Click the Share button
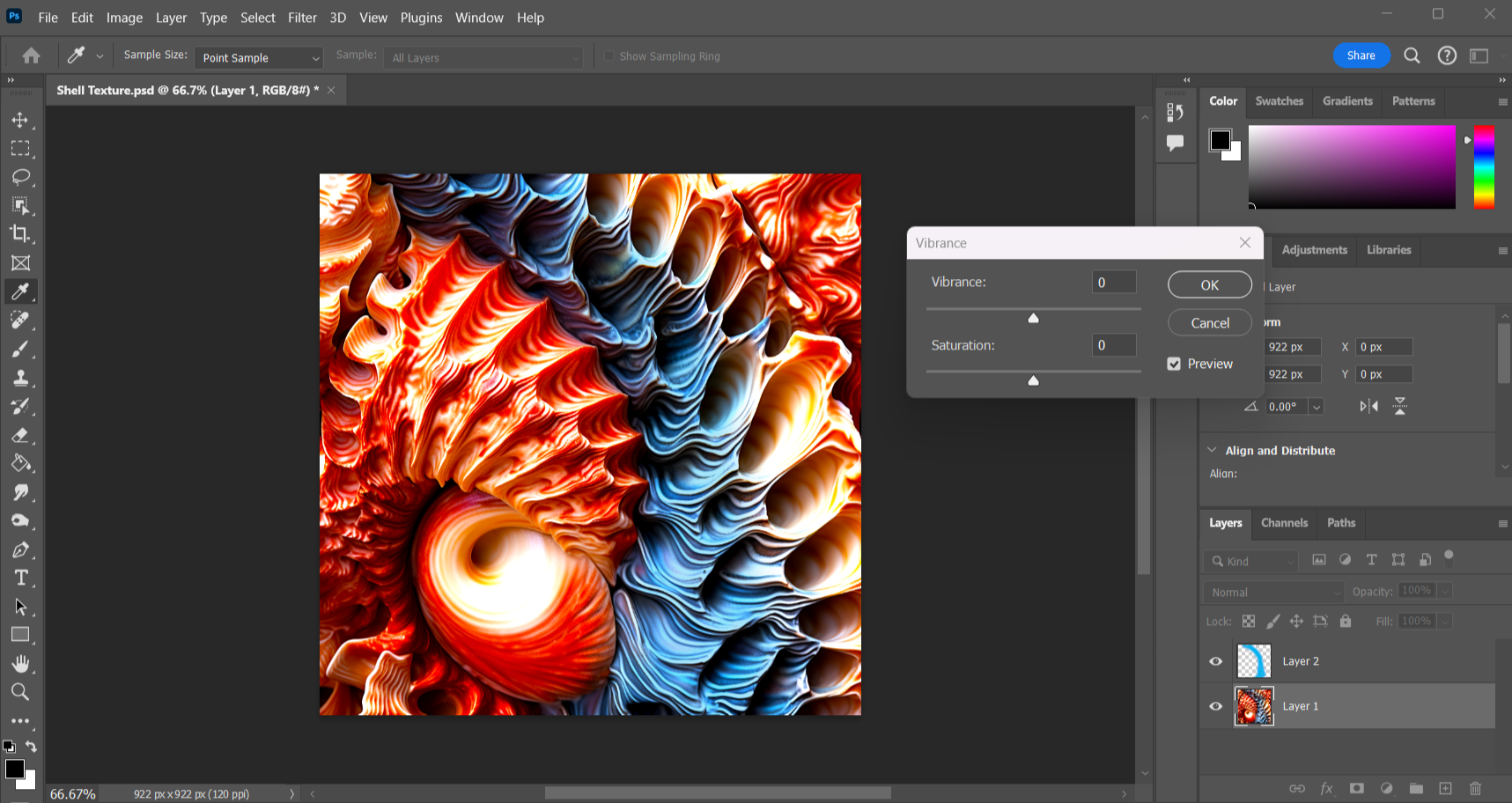The image size is (1512, 803). [1361, 55]
